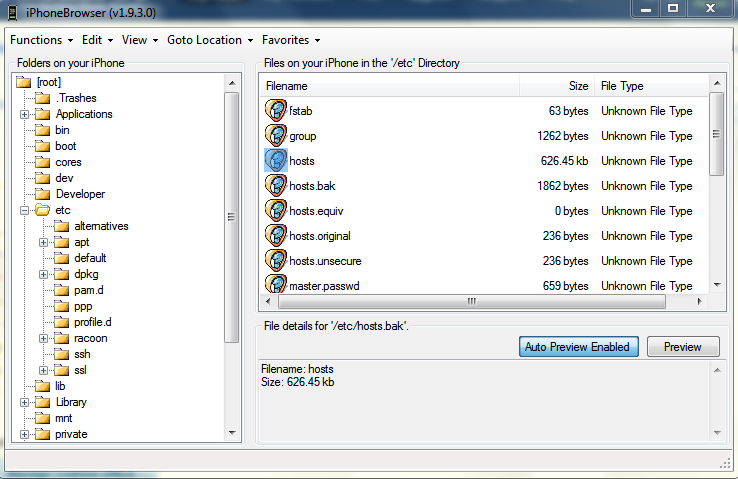Viewport: 738px width, 479px height.
Task: Click the open etc folder icon
Action: pyautogui.click(x=43, y=210)
